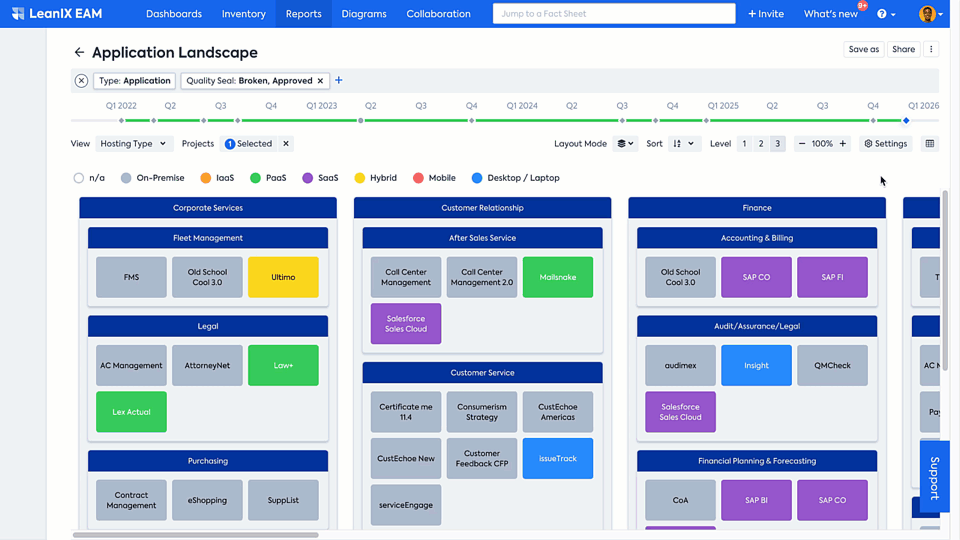Toggle the Hybrid legend item
The width and height of the screenshot is (960, 540).
click(x=375, y=178)
